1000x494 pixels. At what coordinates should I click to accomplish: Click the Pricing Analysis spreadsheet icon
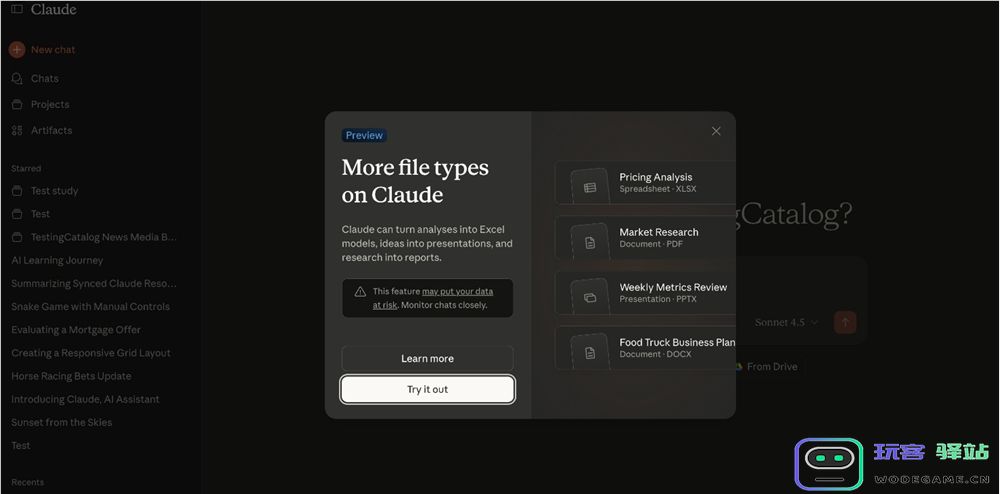click(x=590, y=187)
